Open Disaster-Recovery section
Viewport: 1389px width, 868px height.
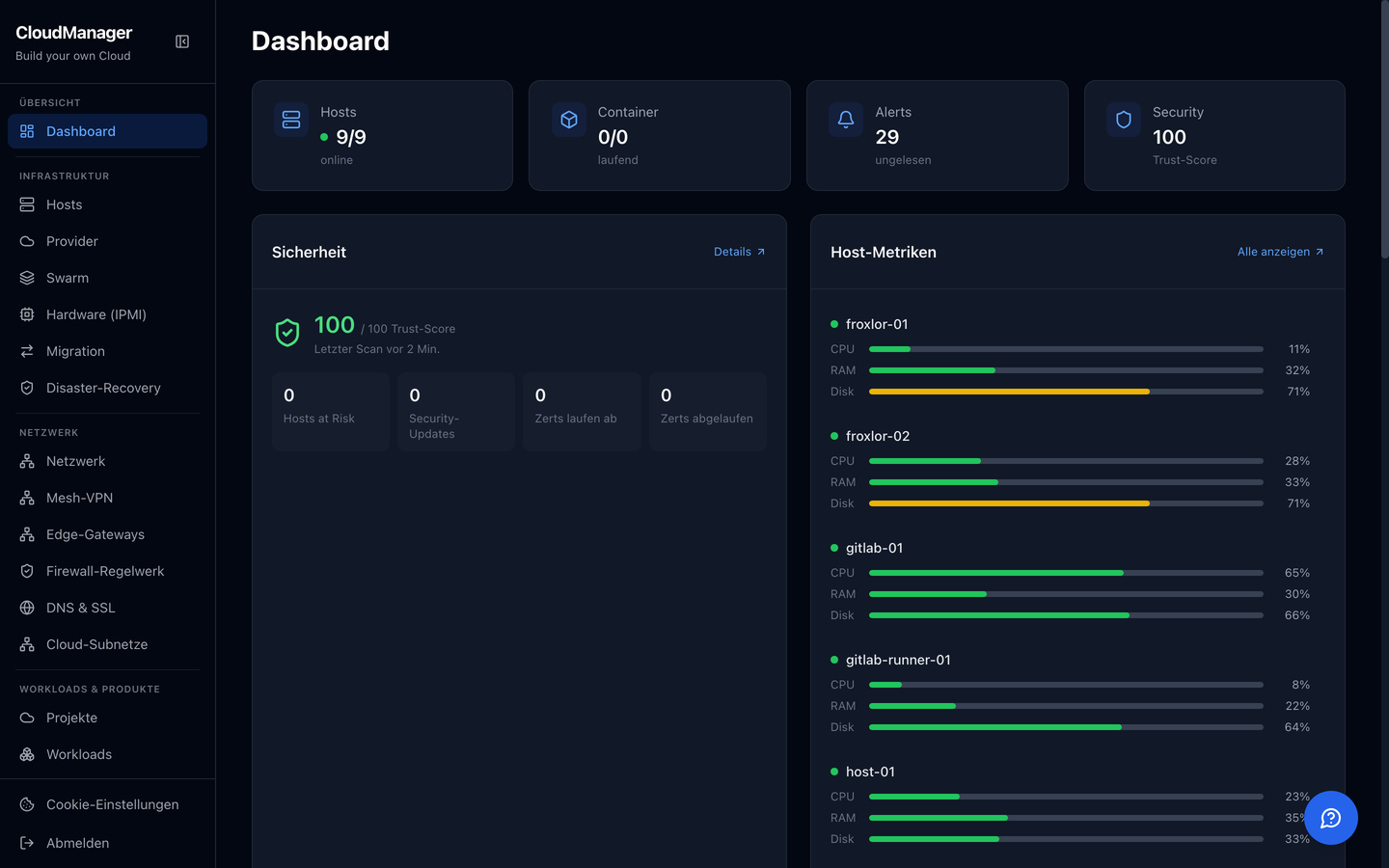[x=107, y=388]
